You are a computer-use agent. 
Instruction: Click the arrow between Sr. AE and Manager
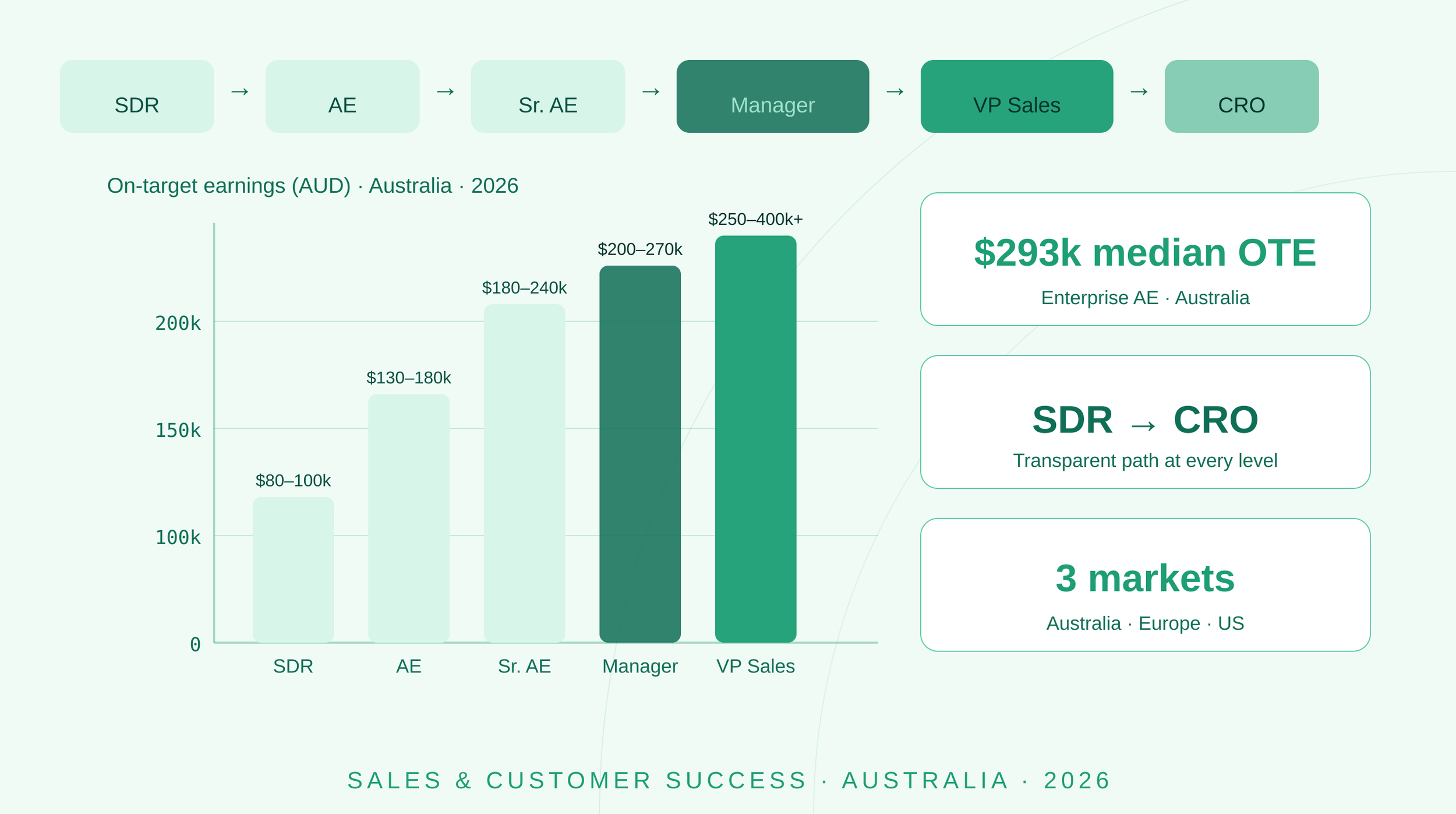tap(651, 91)
